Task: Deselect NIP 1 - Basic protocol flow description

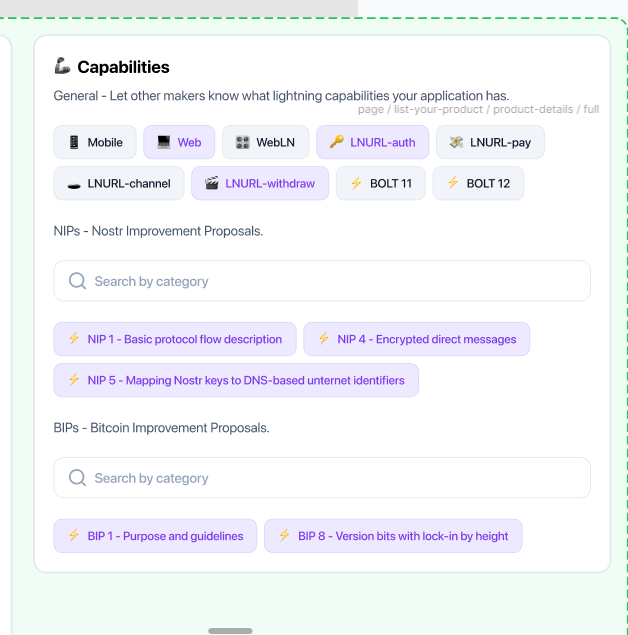Action: (x=175, y=339)
